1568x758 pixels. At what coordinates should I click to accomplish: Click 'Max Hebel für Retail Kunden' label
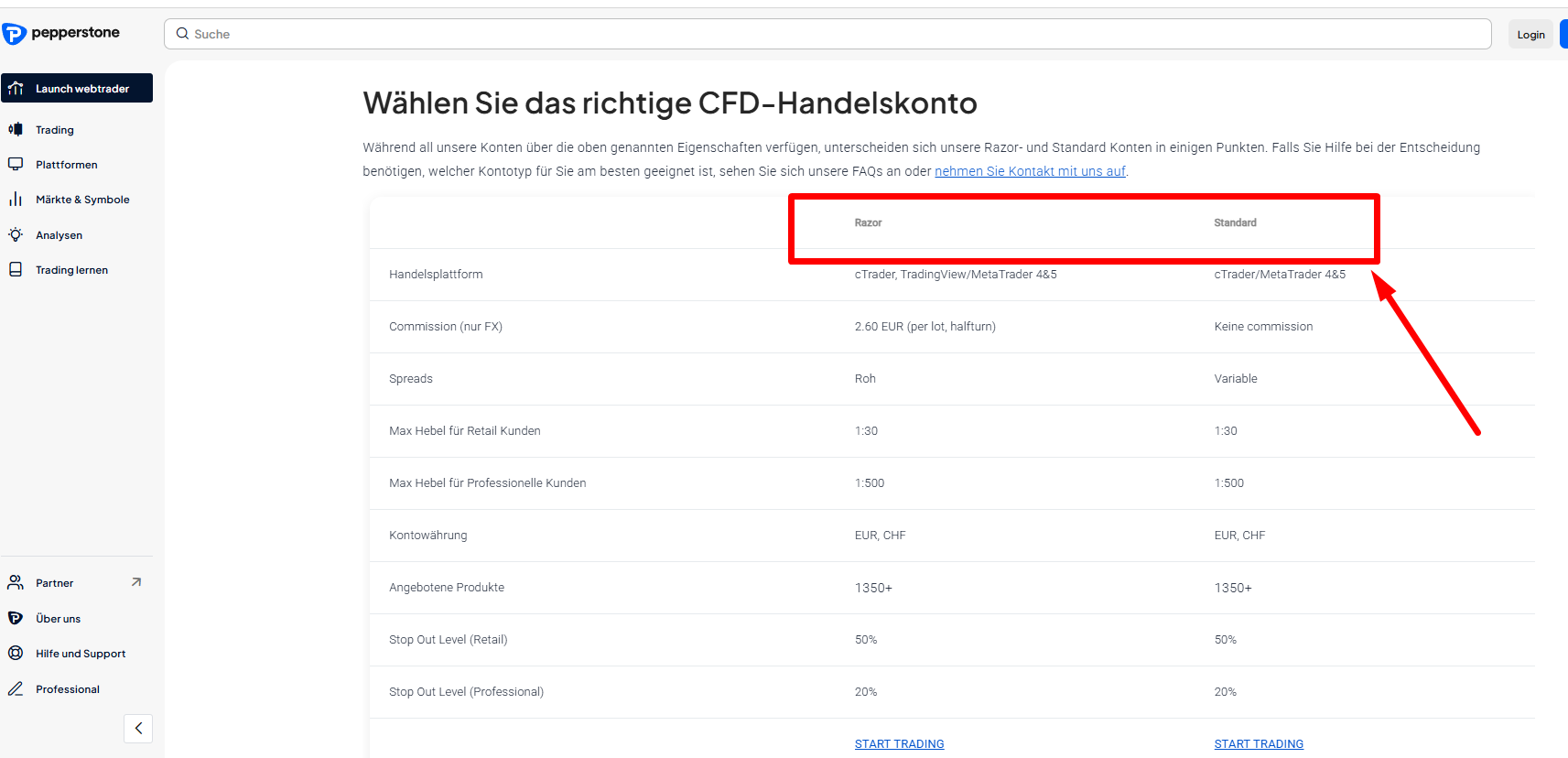[x=465, y=430]
